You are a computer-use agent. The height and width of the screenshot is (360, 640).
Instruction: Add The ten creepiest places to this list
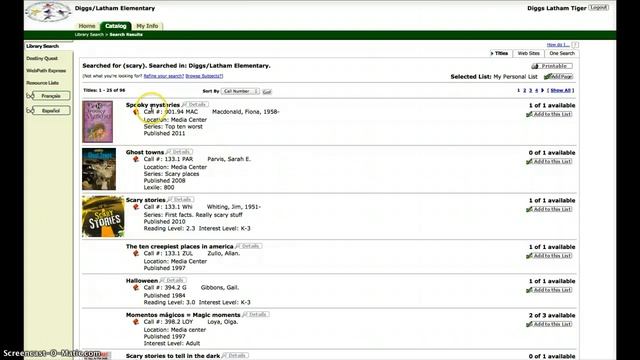tap(549, 256)
